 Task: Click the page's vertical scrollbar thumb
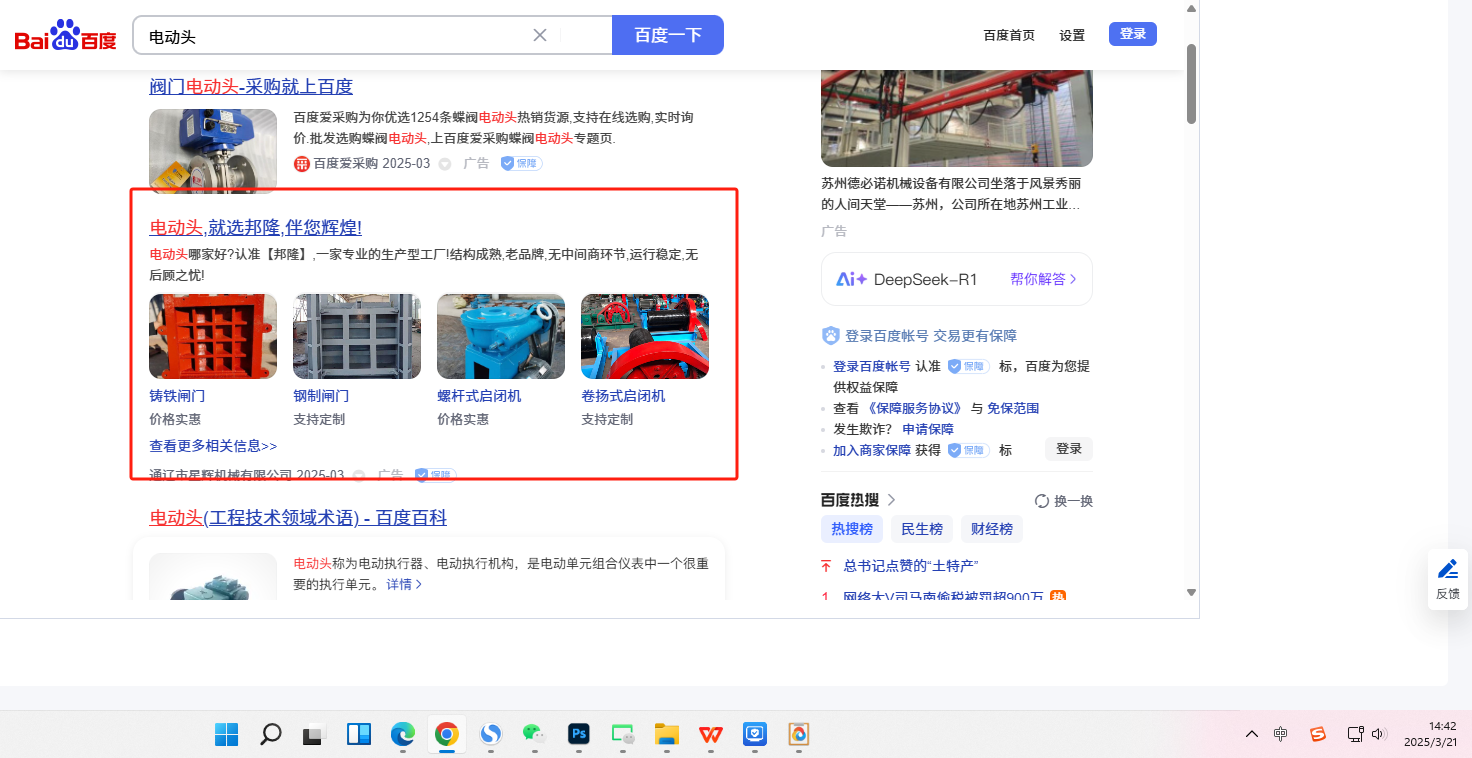(x=1191, y=84)
